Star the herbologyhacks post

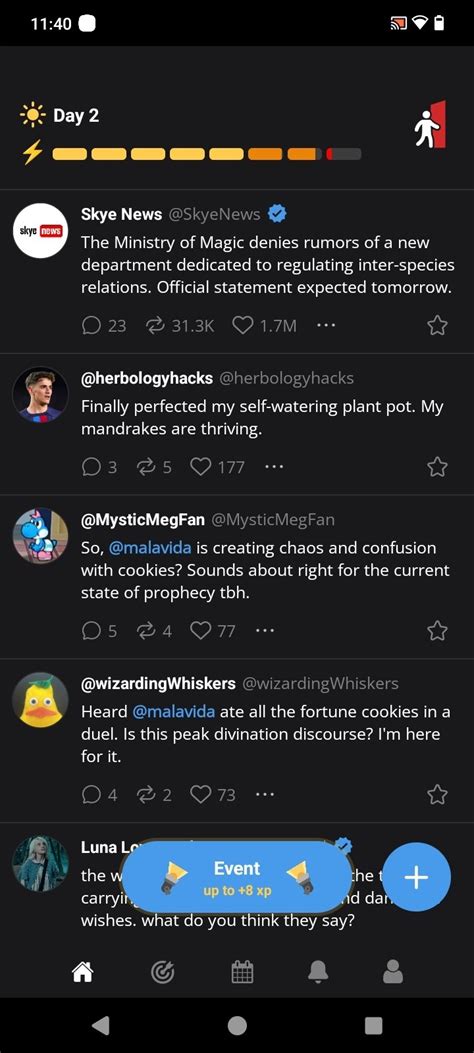[x=437, y=467]
